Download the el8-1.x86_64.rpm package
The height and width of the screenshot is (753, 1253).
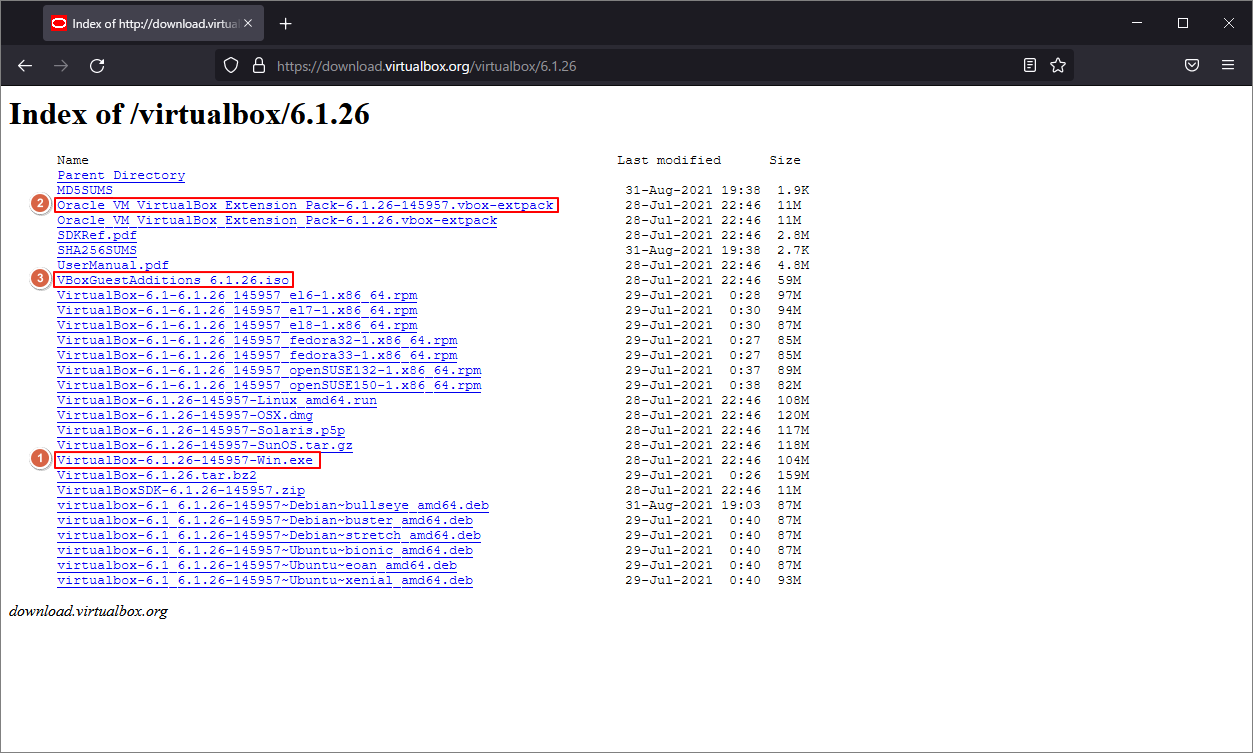pyautogui.click(x=237, y=325)
